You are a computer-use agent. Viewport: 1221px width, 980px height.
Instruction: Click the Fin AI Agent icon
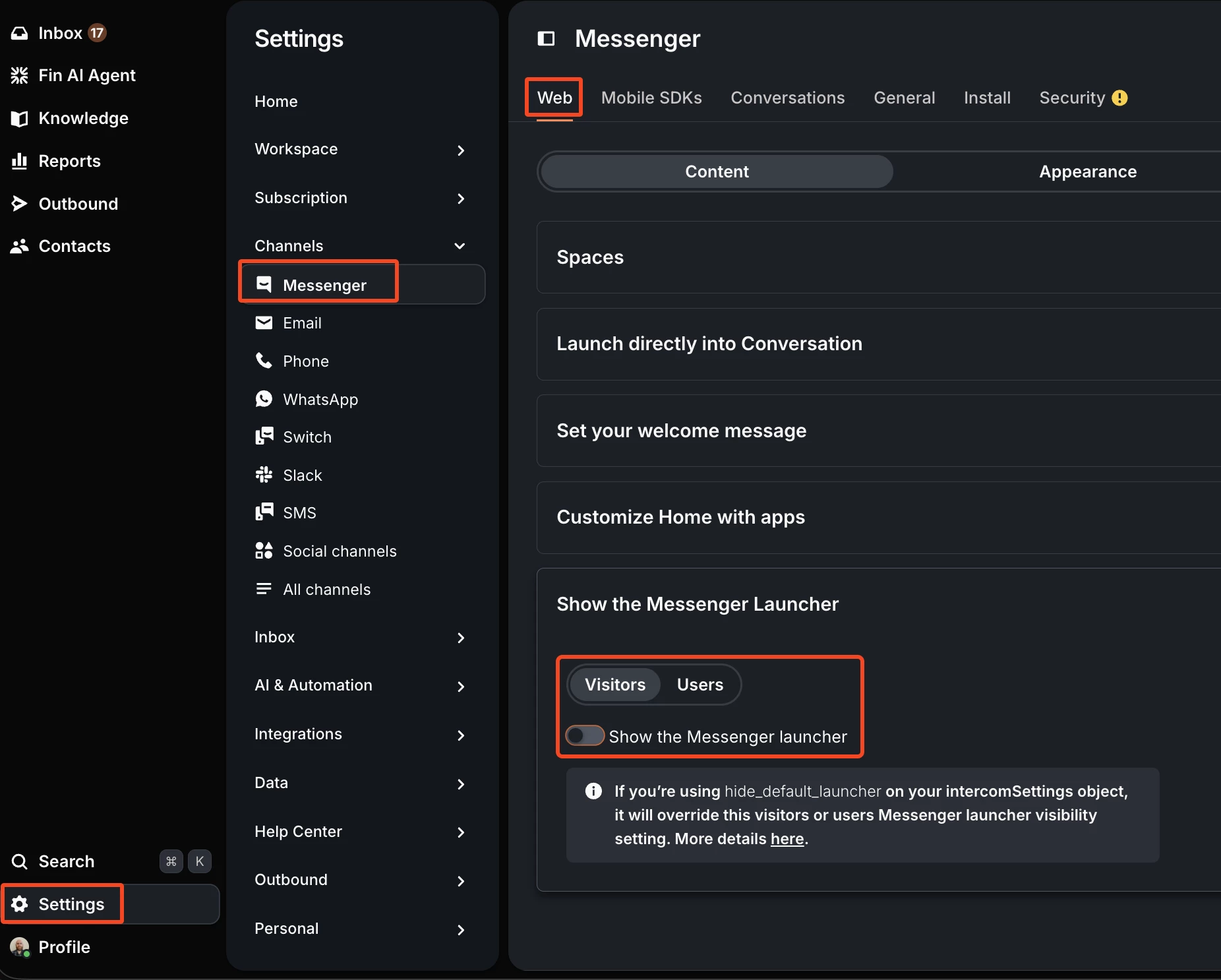(20, 75)
